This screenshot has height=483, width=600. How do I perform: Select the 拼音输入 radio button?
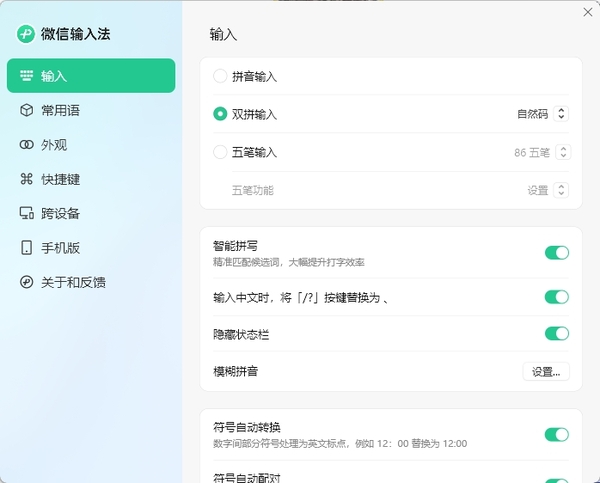(x=220, y=76)
